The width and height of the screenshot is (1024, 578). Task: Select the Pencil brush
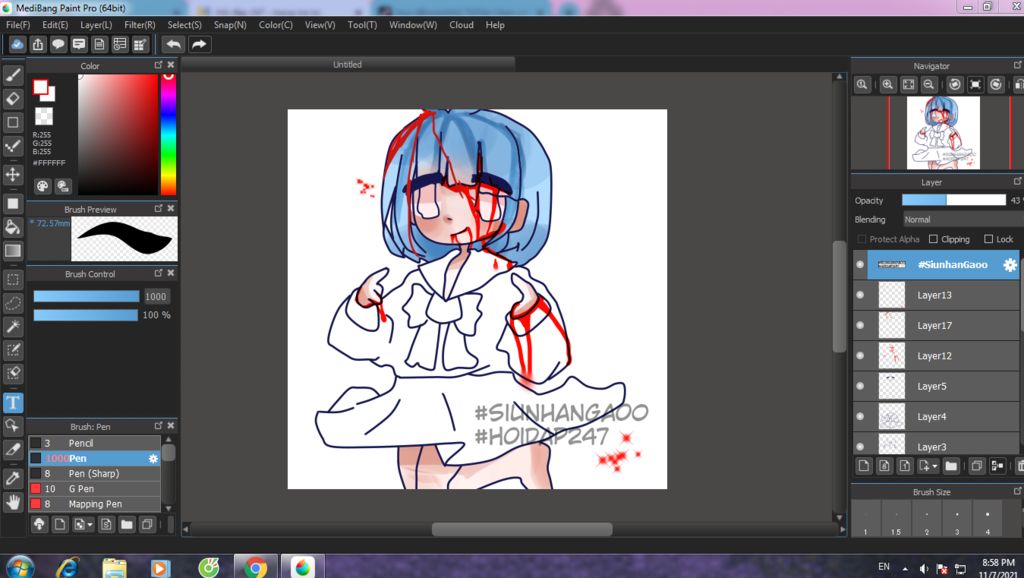pos(94,443)
